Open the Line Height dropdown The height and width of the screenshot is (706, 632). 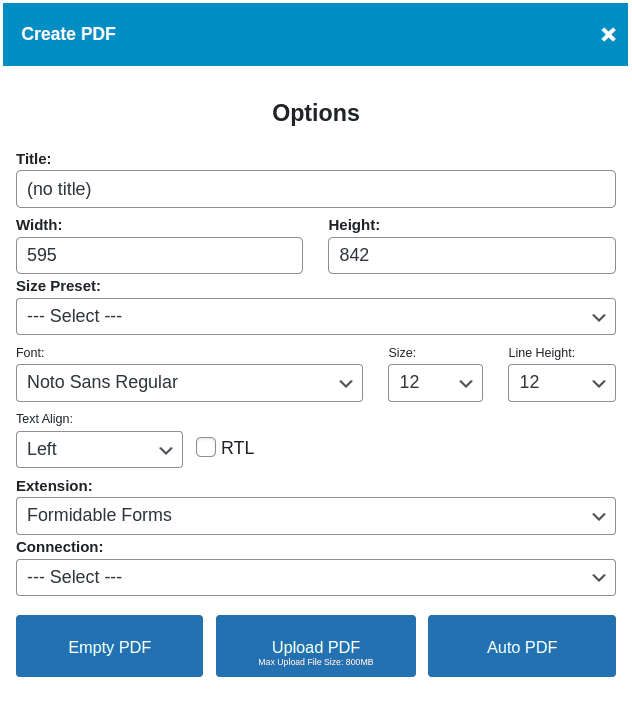[550, 383]
